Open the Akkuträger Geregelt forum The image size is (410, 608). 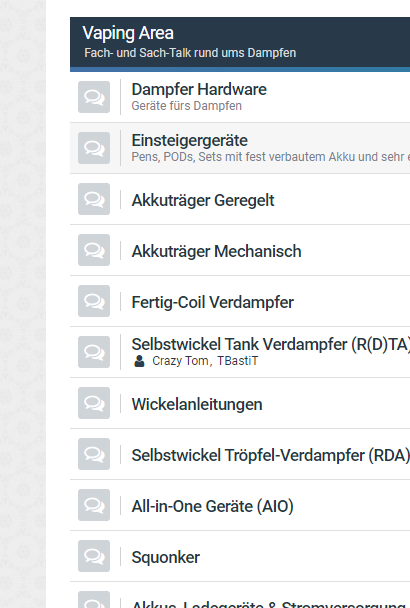pyautogui.click(x=203, y=200)
